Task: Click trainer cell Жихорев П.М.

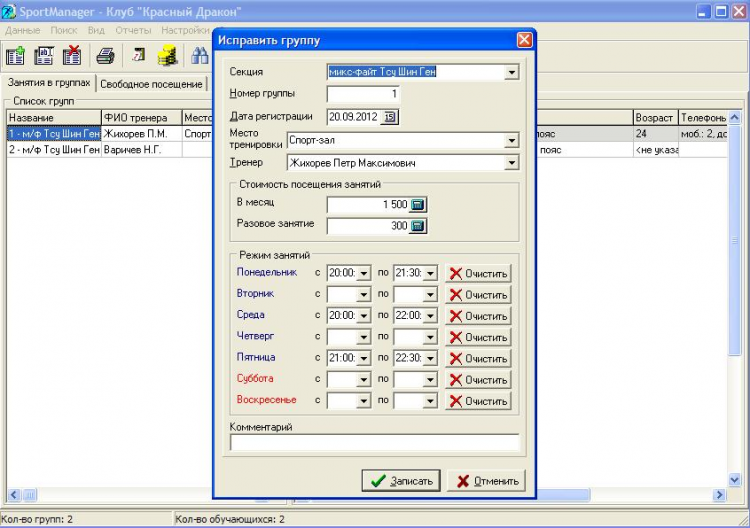Action: click(142, 134)
